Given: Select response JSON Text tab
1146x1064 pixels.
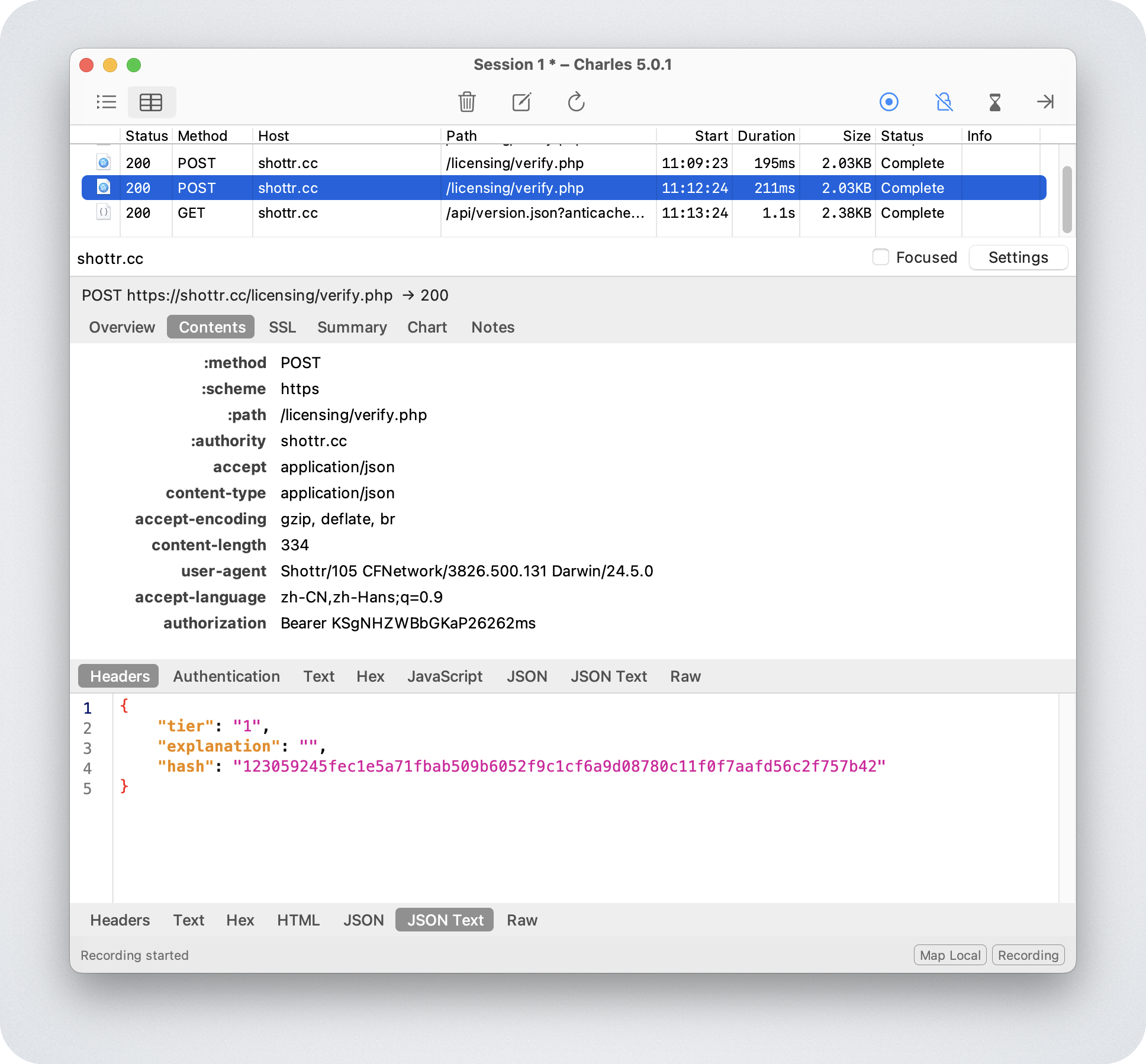Looking at the screenshot, I should click(x=445, y=920).
